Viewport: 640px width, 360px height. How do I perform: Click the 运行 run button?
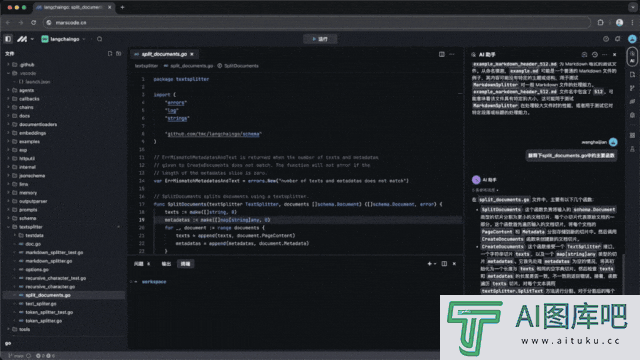coord(320,39)
